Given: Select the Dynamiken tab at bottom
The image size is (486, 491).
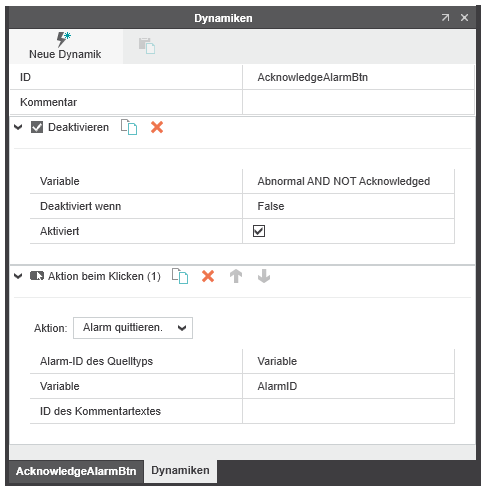Looking at the screenshot, I should 180,471.
